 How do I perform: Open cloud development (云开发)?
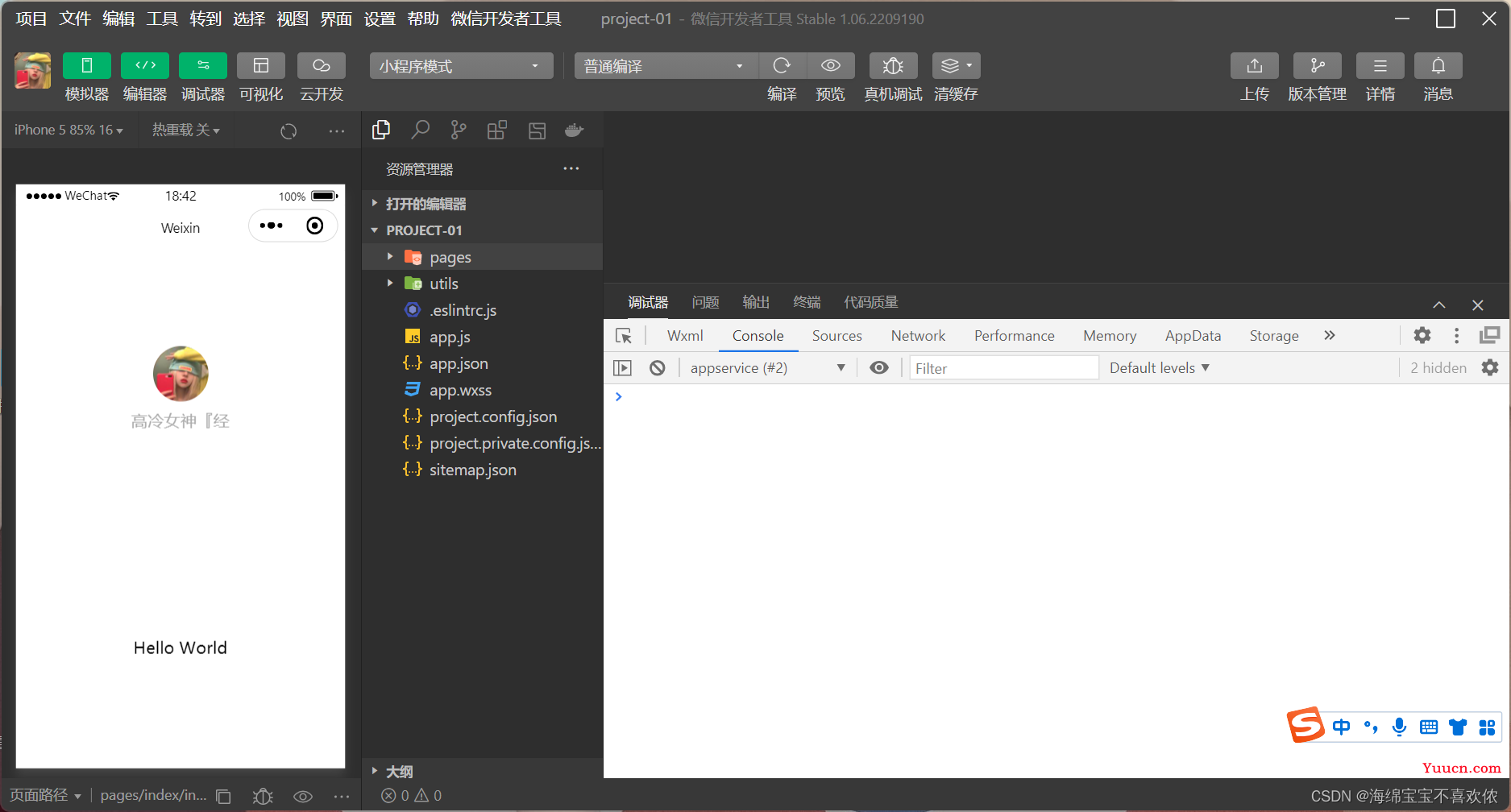pyautogui.click(x=322, y=65)
